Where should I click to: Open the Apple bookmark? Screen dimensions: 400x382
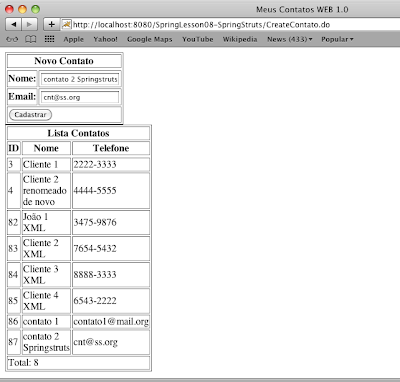click(73, 39)
